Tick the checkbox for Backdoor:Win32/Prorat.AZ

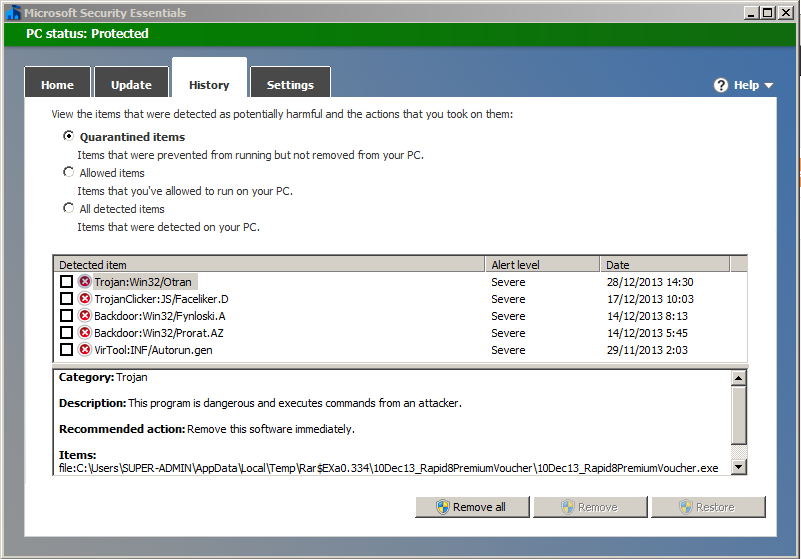(66, 333)
